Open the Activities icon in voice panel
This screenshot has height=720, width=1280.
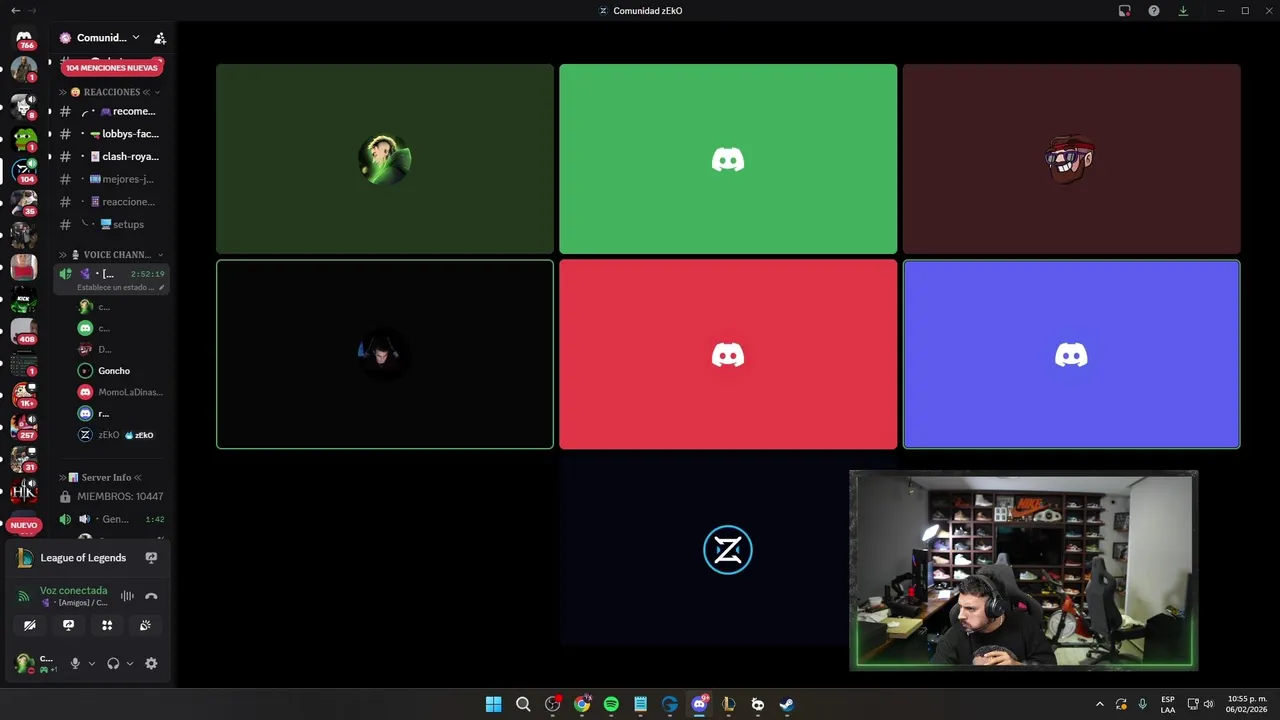(107, 625)
